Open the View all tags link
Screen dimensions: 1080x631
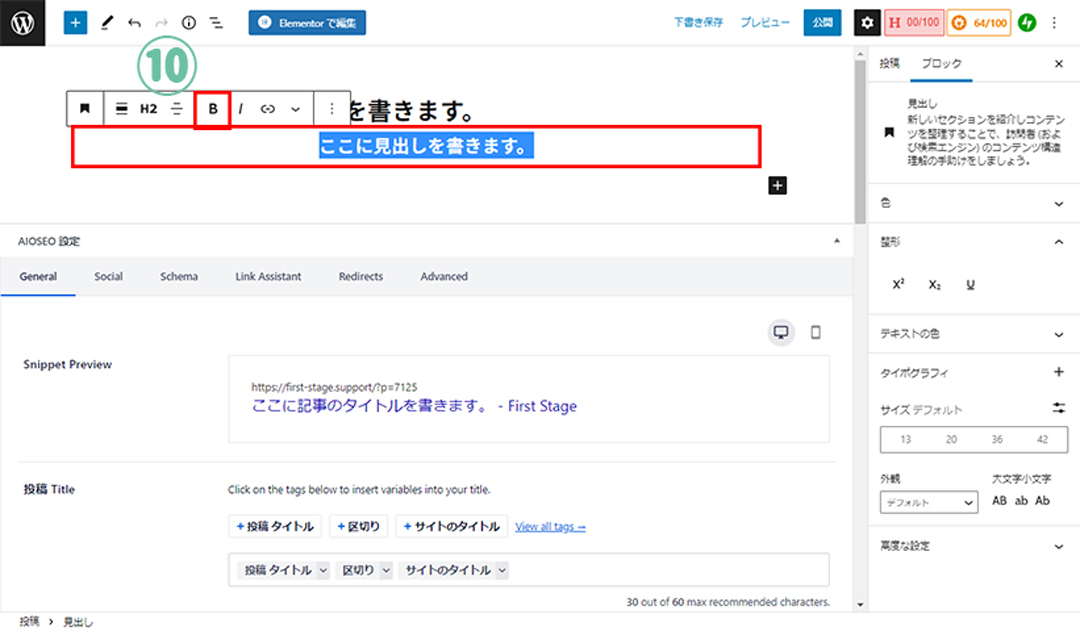click(x=550, y=526)
